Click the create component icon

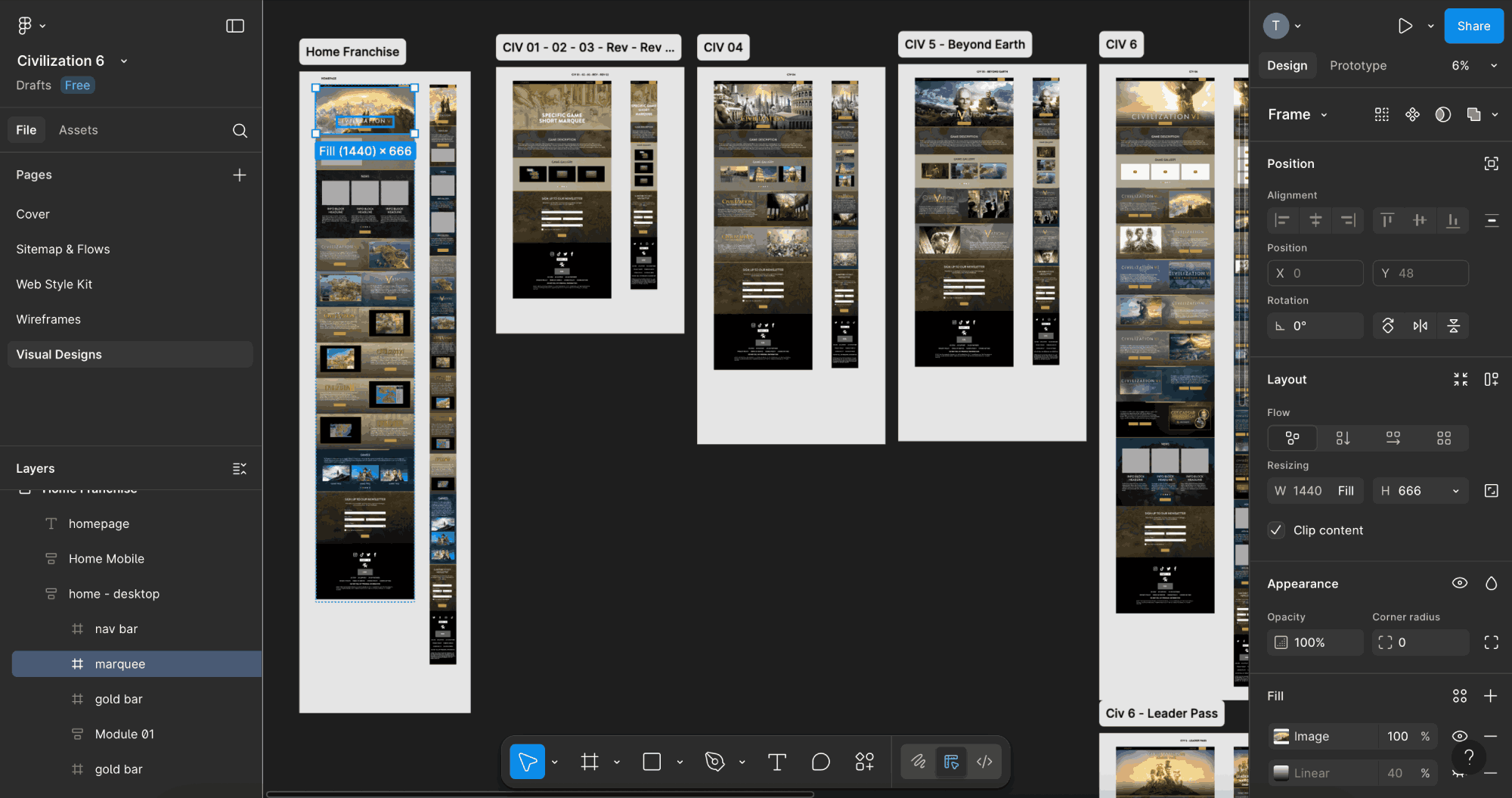point(1412,114)
